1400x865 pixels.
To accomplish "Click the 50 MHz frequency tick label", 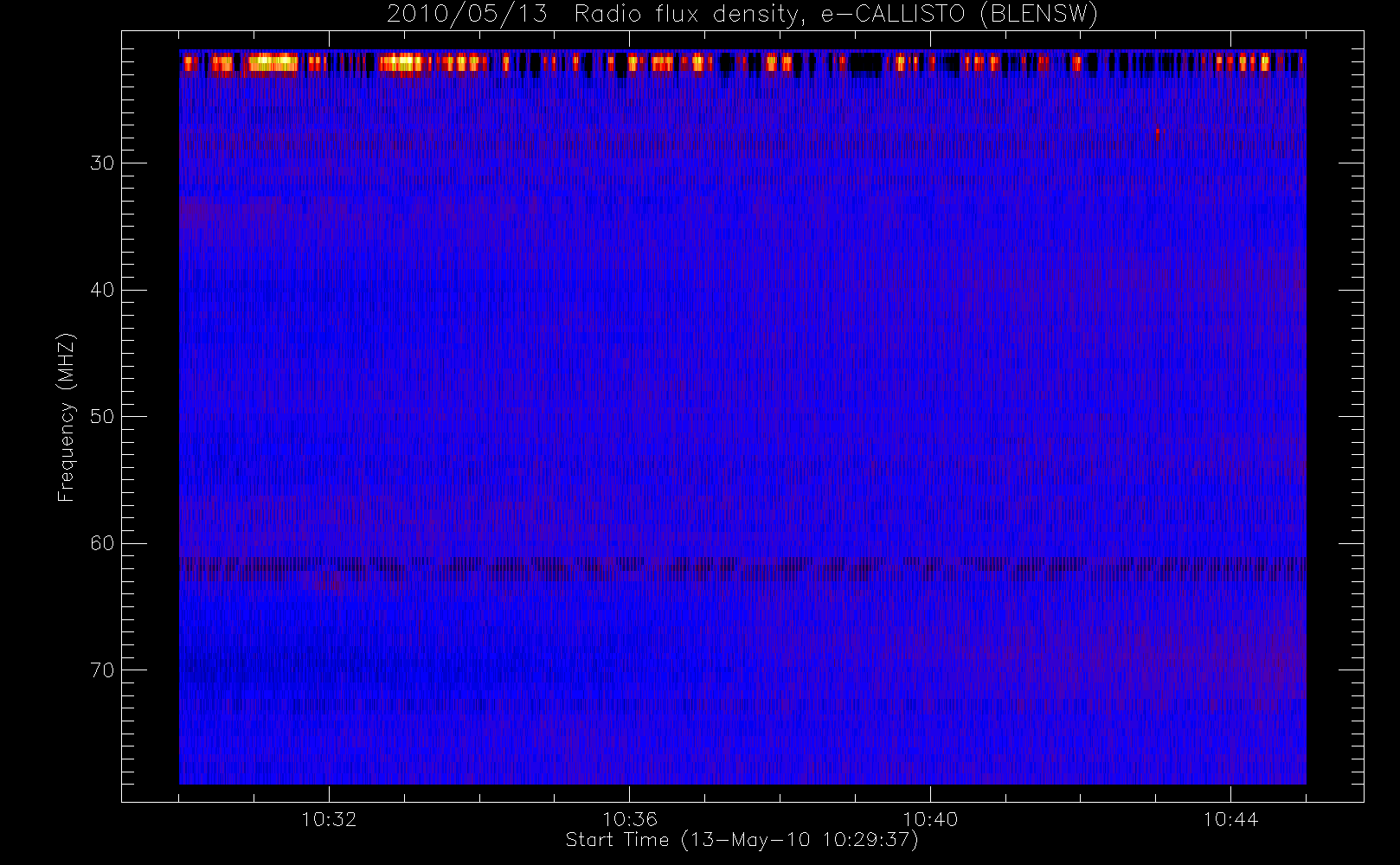I will 102,416.
